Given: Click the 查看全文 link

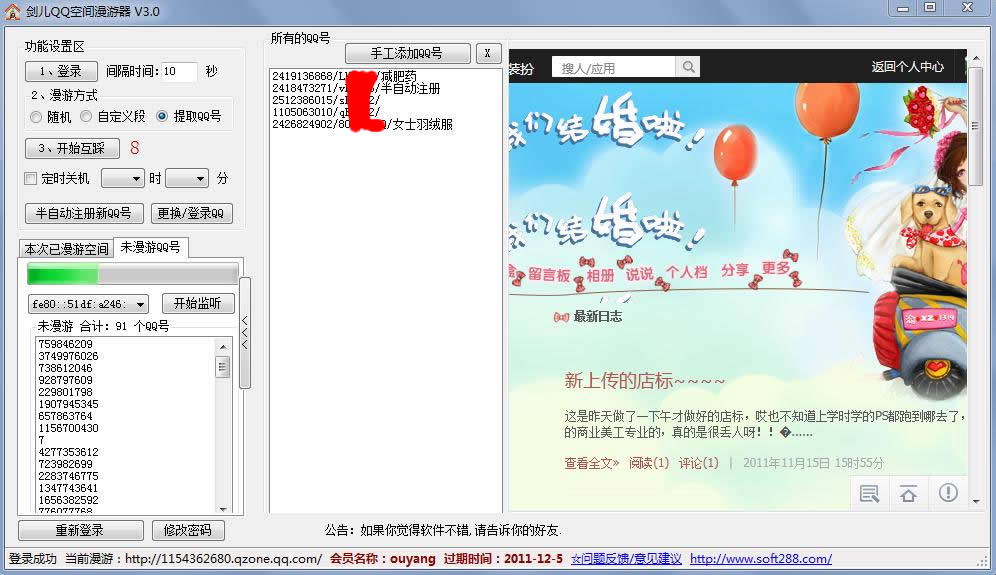Looking at the screenshot, I should pos(591,463).
